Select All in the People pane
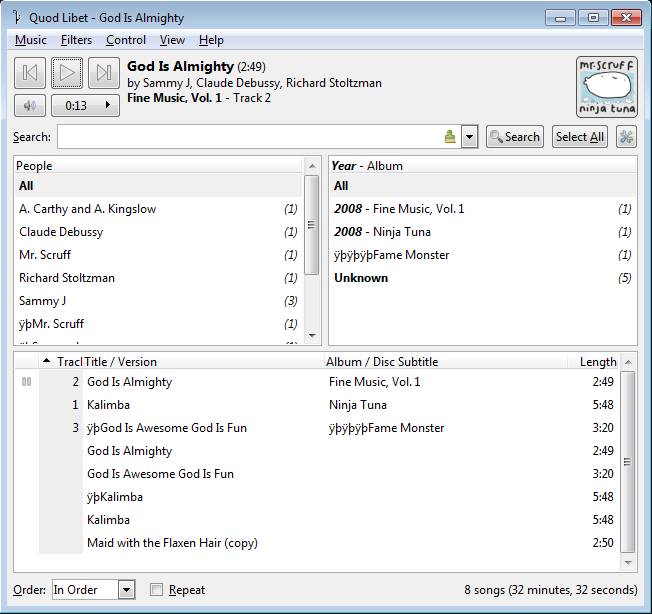 click(x=158, y=186)
